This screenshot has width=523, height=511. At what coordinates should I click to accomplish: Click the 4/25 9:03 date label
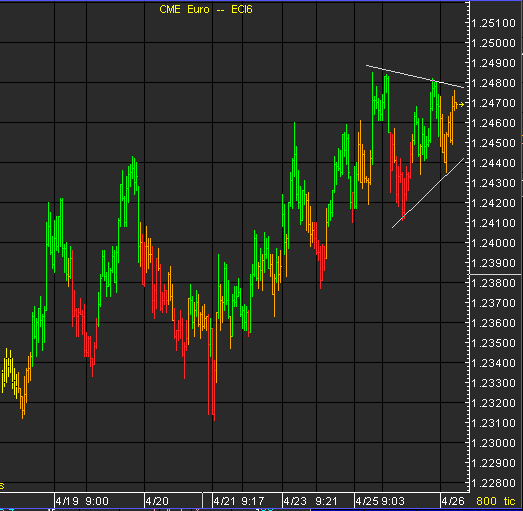coord(380,501)
